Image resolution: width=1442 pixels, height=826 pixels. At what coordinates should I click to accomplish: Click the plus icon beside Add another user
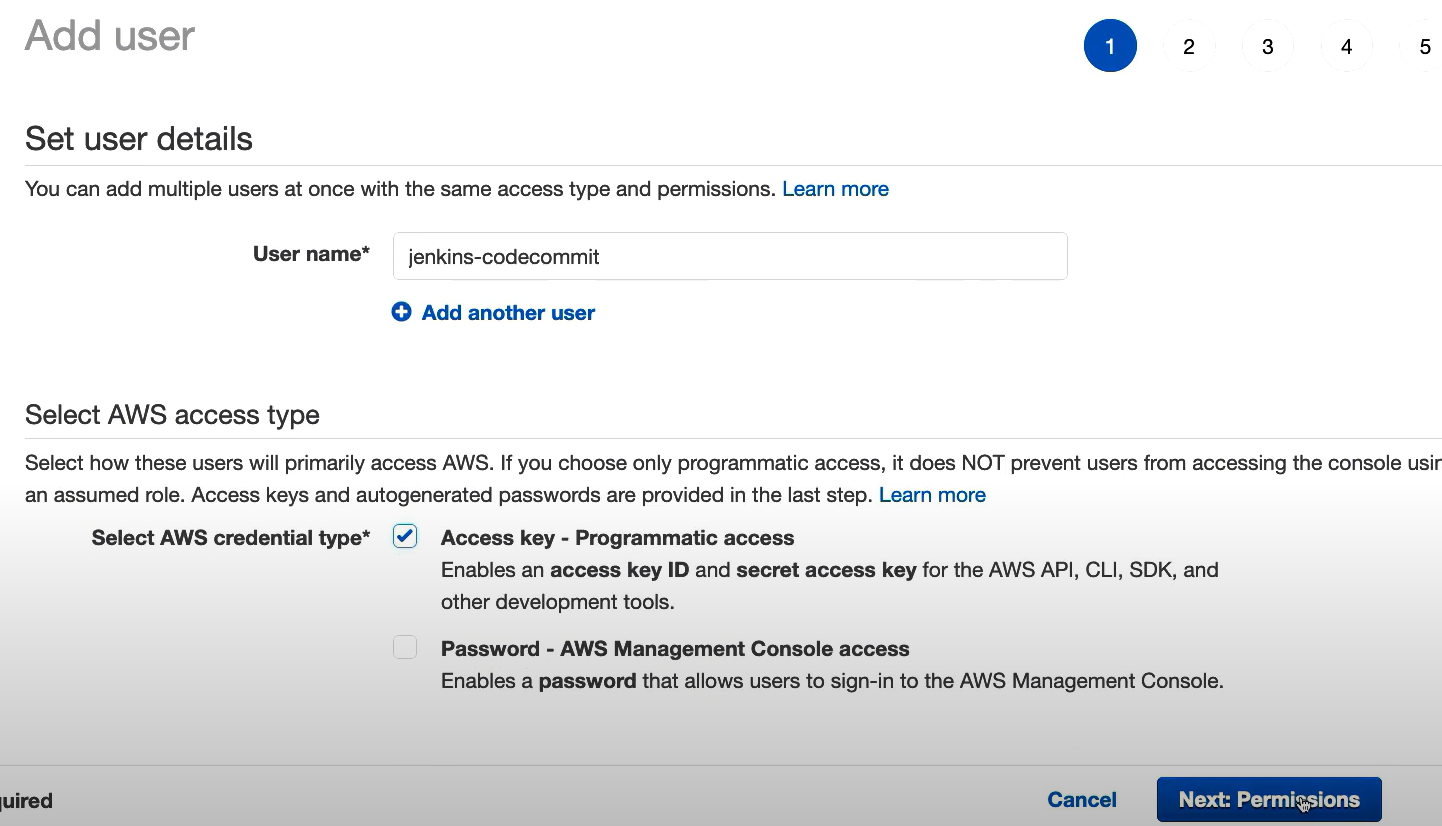click(401, 312)
